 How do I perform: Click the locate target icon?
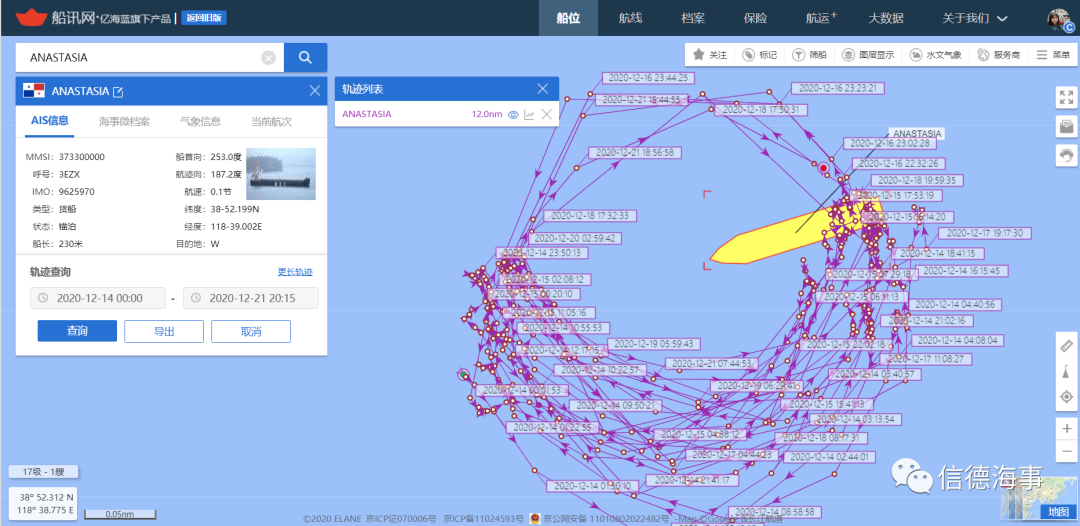[x=1066, y=397]
